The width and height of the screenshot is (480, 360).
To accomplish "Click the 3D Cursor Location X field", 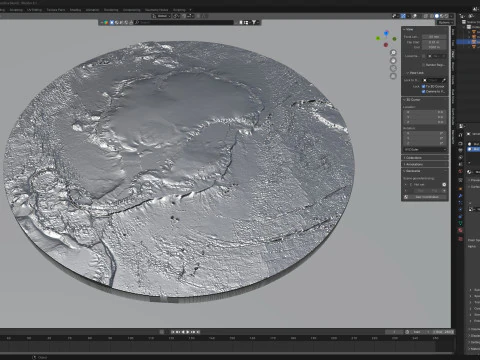I will pos(425,112).
